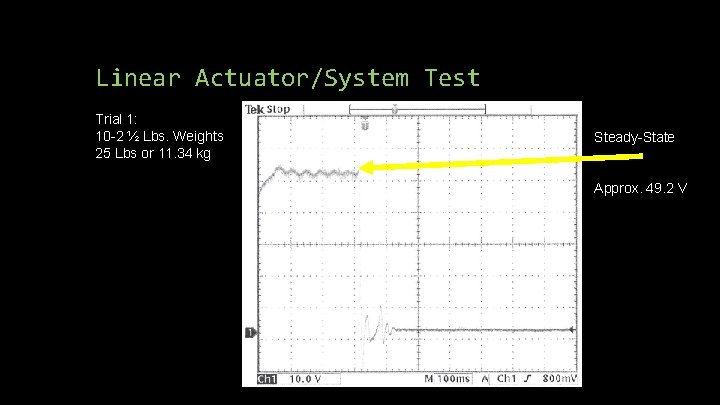Click the oscilloscope screenshot image
This screenshot has width=720, height=405.
click(412, 244)
